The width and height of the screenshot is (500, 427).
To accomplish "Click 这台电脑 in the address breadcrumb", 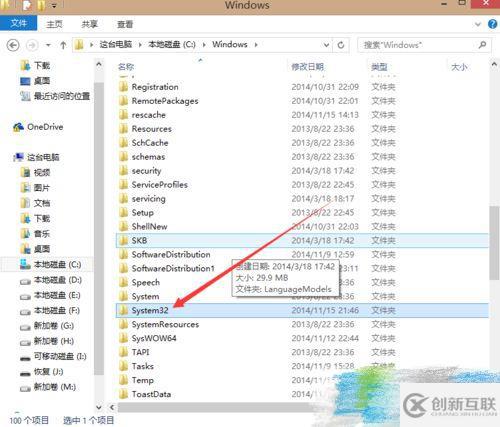I will 116,45.
